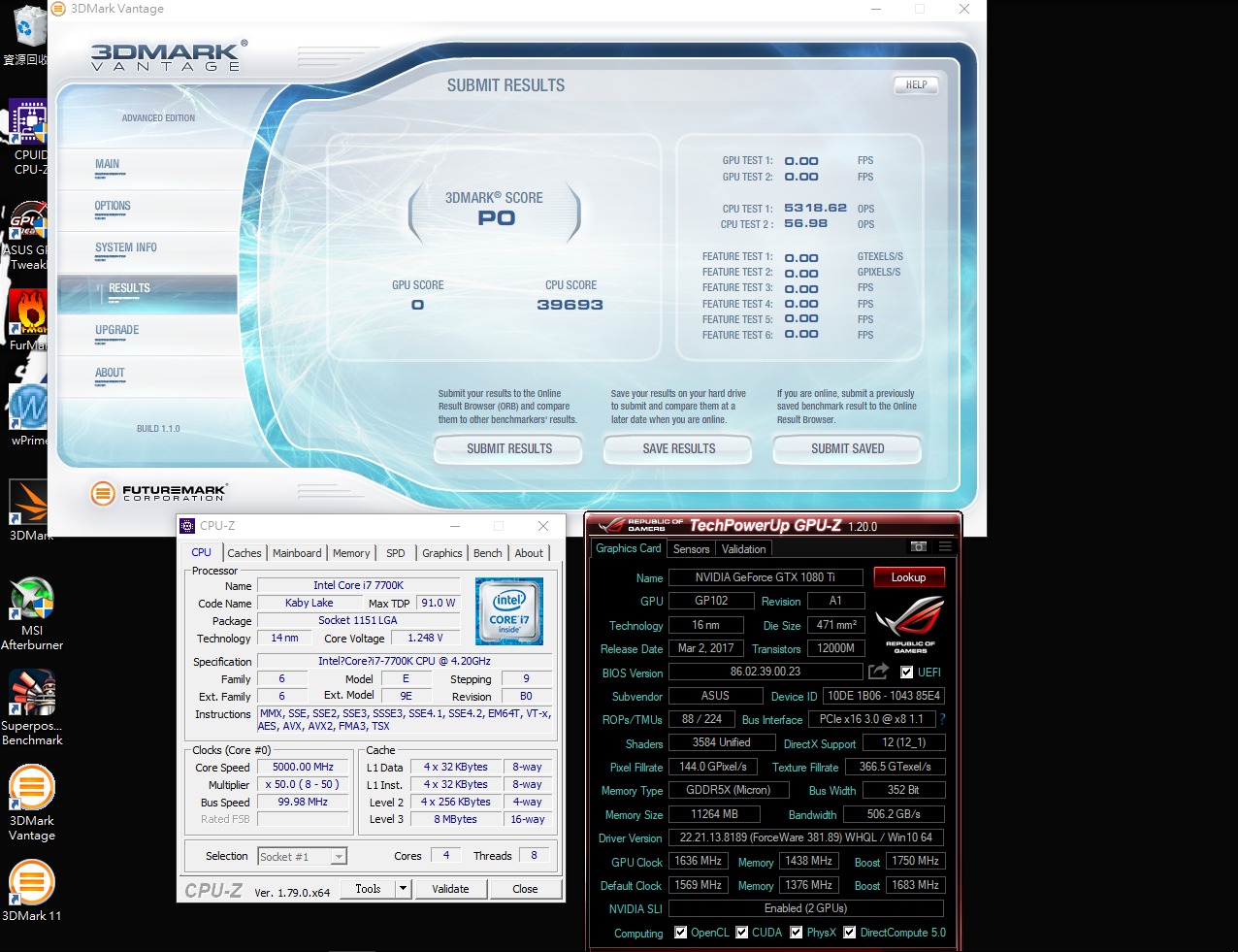Click the Tools button in CPU-Z
The image size is (1238, 952).
point(369,889)
